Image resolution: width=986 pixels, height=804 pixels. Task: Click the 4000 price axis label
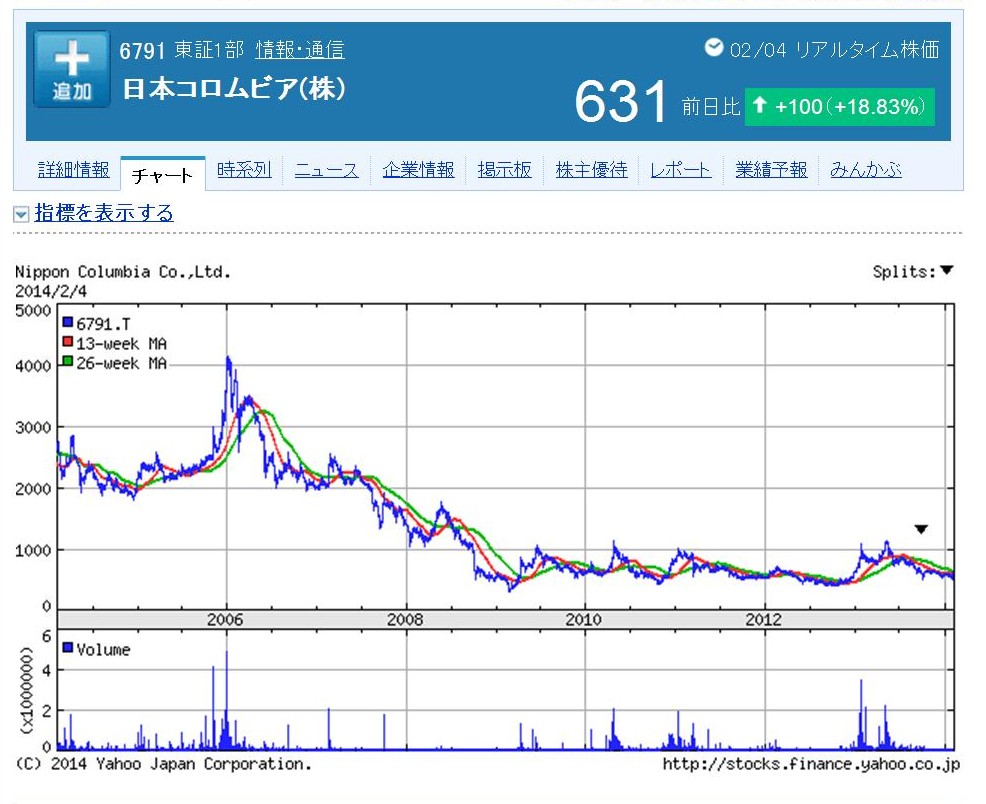coord(33,366)
